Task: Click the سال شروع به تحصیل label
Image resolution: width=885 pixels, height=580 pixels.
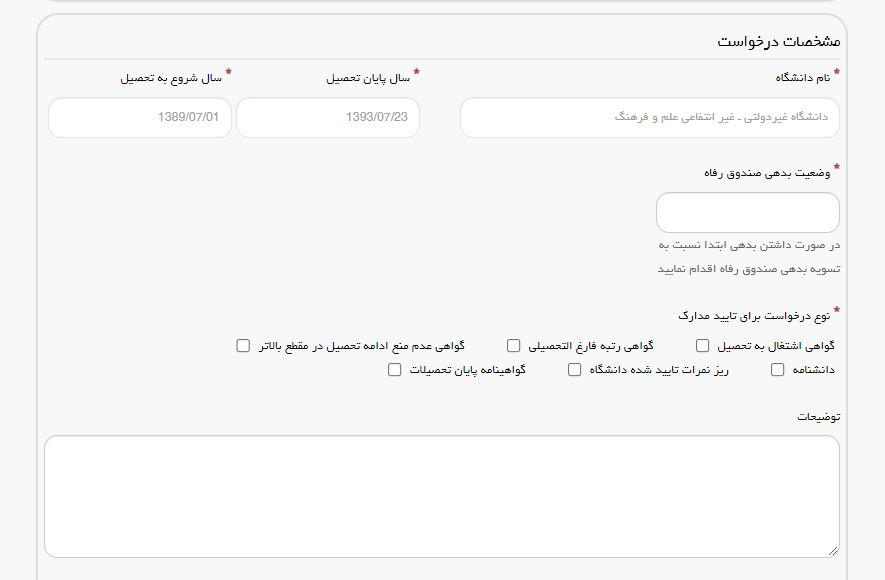Action: 171,78
